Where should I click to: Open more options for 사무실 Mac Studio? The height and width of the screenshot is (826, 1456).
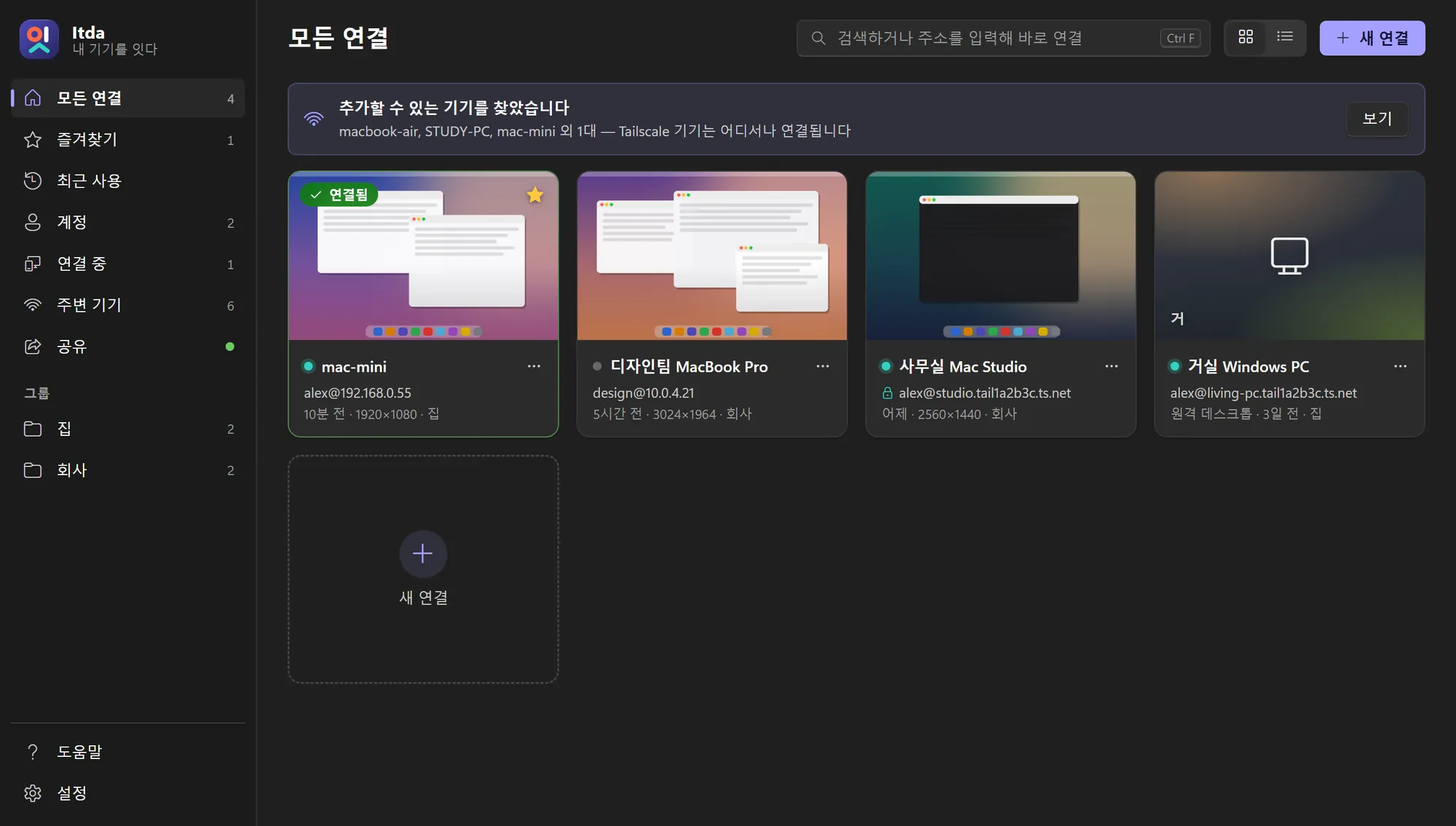point(1112,366)
